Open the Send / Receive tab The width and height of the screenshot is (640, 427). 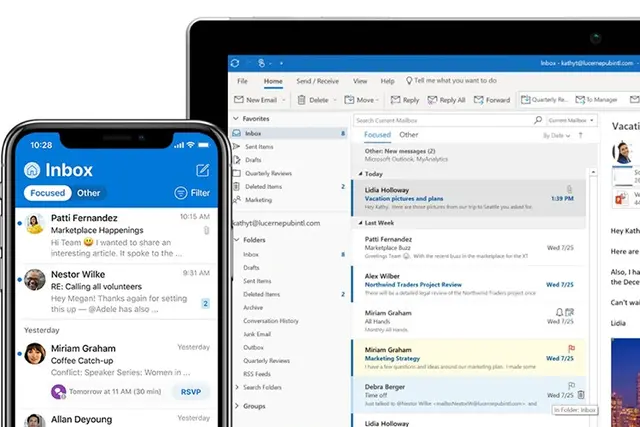pyautogui.click(x=318, y=81)
